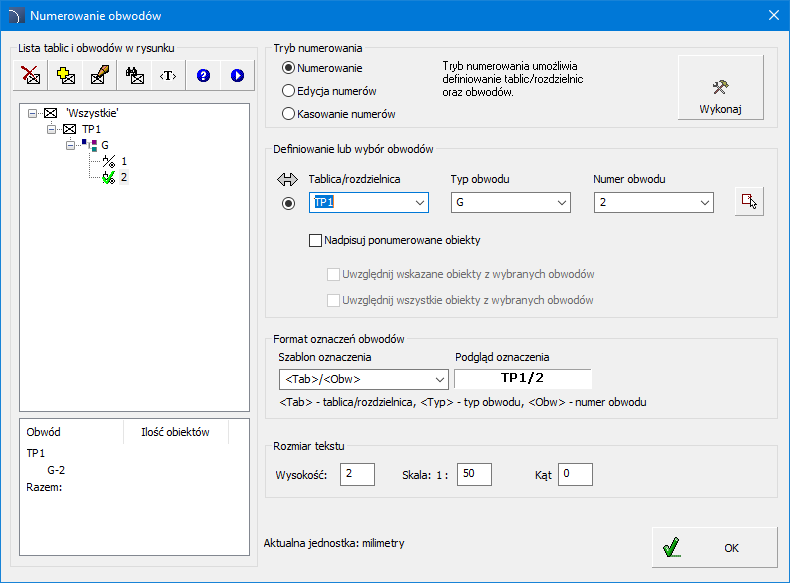
Task: Click the Wysokość text height field
Action: [357, 474]
